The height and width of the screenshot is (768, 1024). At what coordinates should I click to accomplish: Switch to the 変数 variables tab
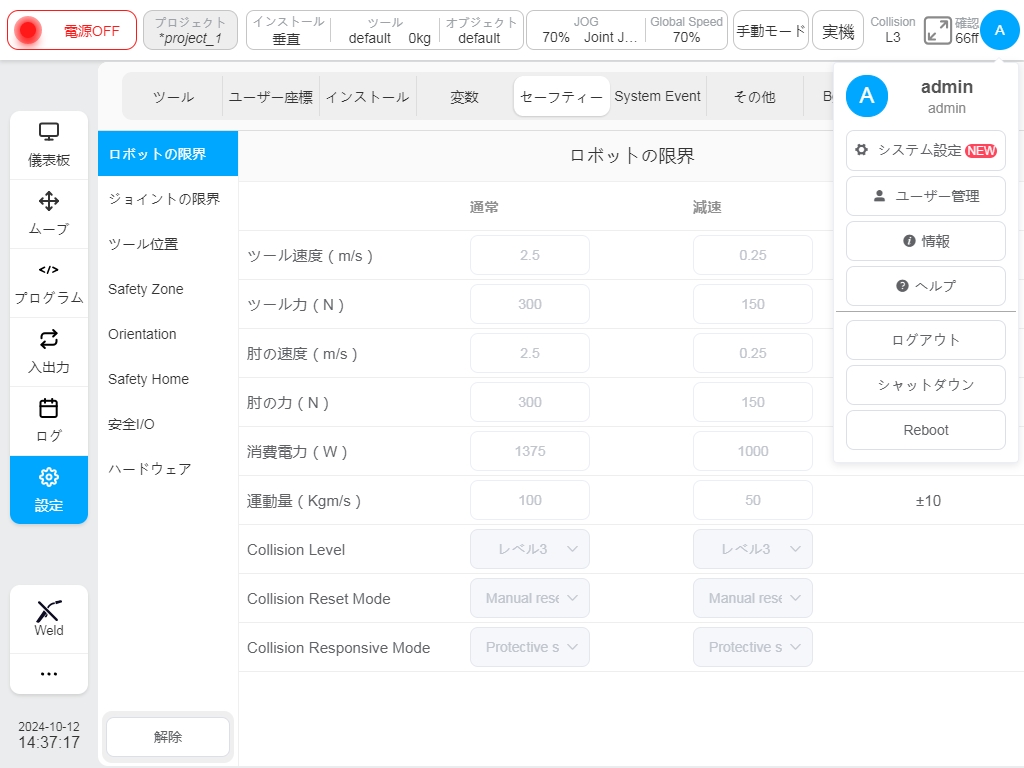coord(464,97)
